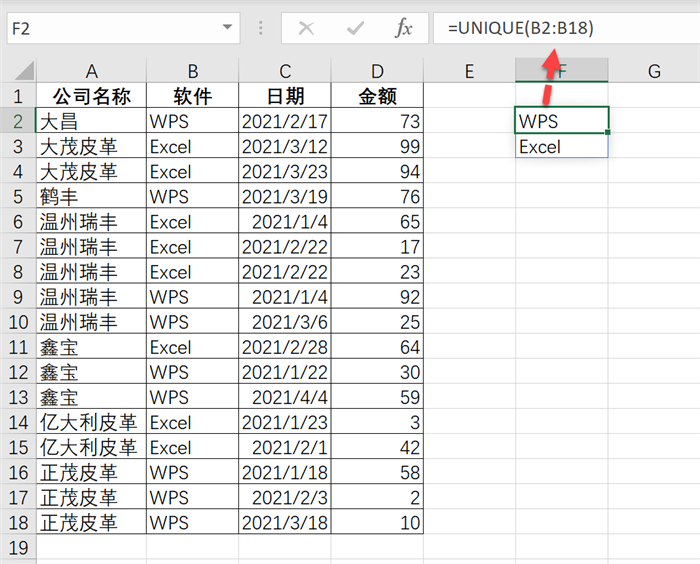Click the cell containing 鹤丰
This screenshot has height=564, width=700.
(91, 197)
